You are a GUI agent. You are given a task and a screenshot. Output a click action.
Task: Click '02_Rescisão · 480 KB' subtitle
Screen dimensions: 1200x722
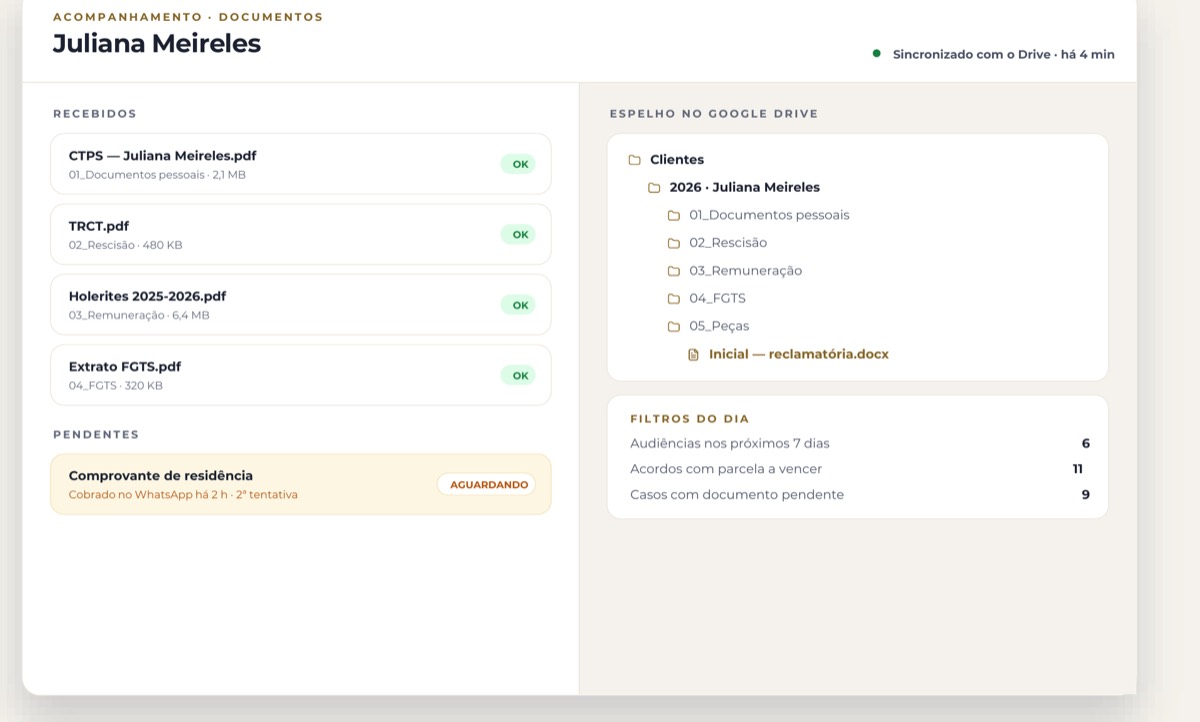tap(126, 245)
